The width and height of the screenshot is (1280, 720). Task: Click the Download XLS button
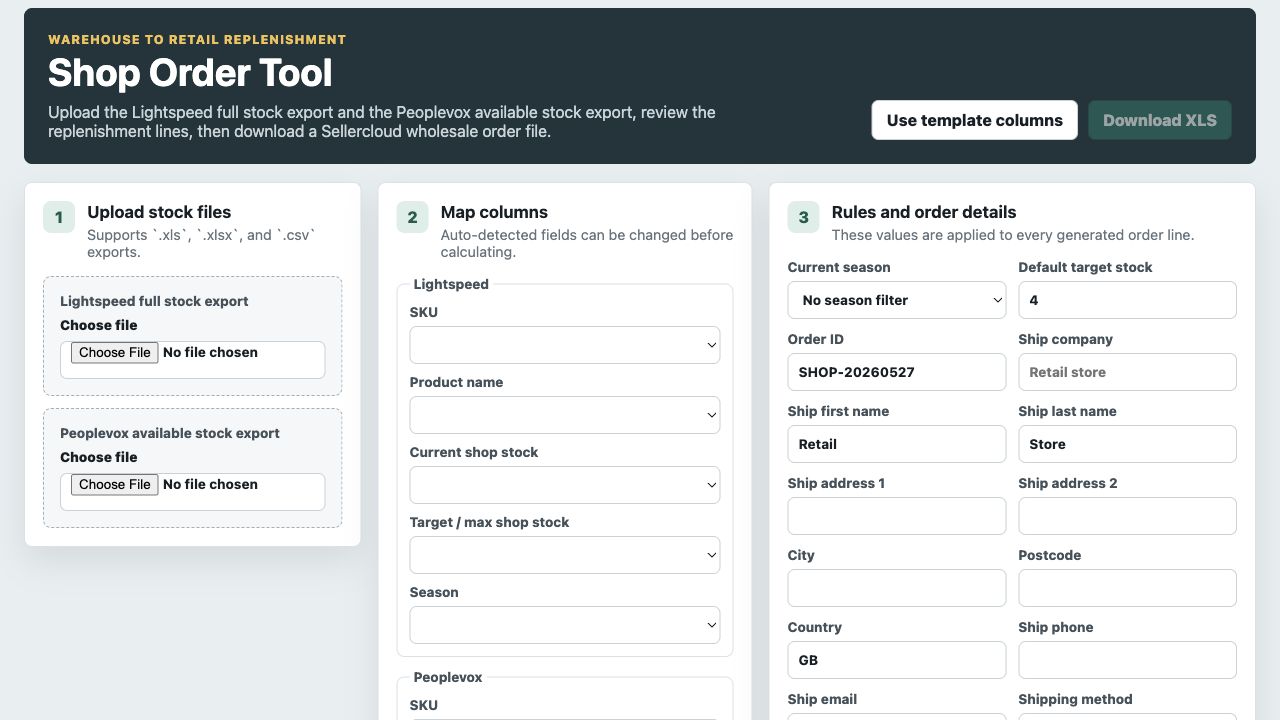(x=1160, y=120)
